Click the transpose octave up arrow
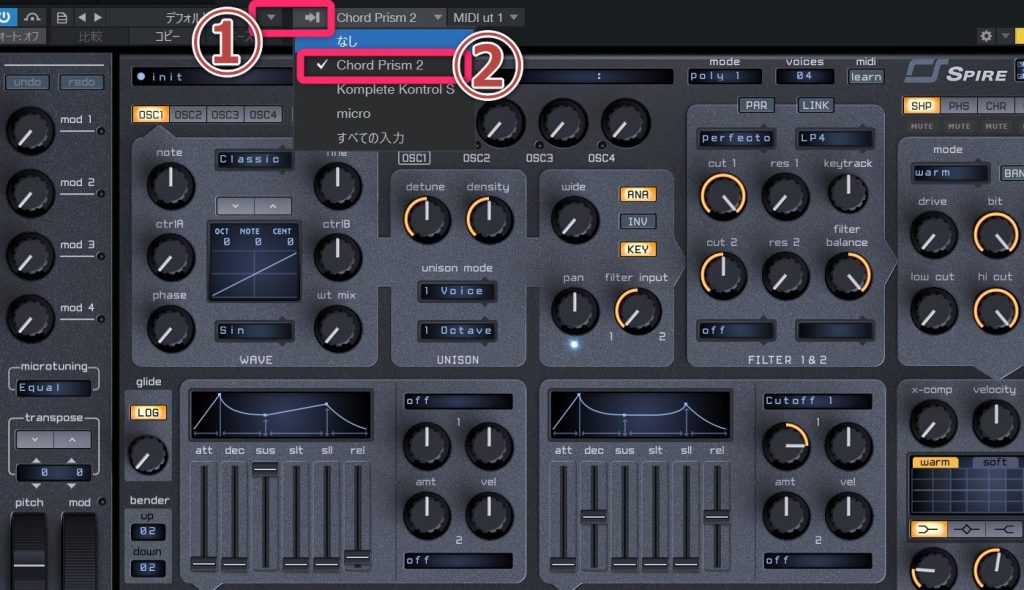This screenshot has height=590, width=1024. tap(70, 441)
